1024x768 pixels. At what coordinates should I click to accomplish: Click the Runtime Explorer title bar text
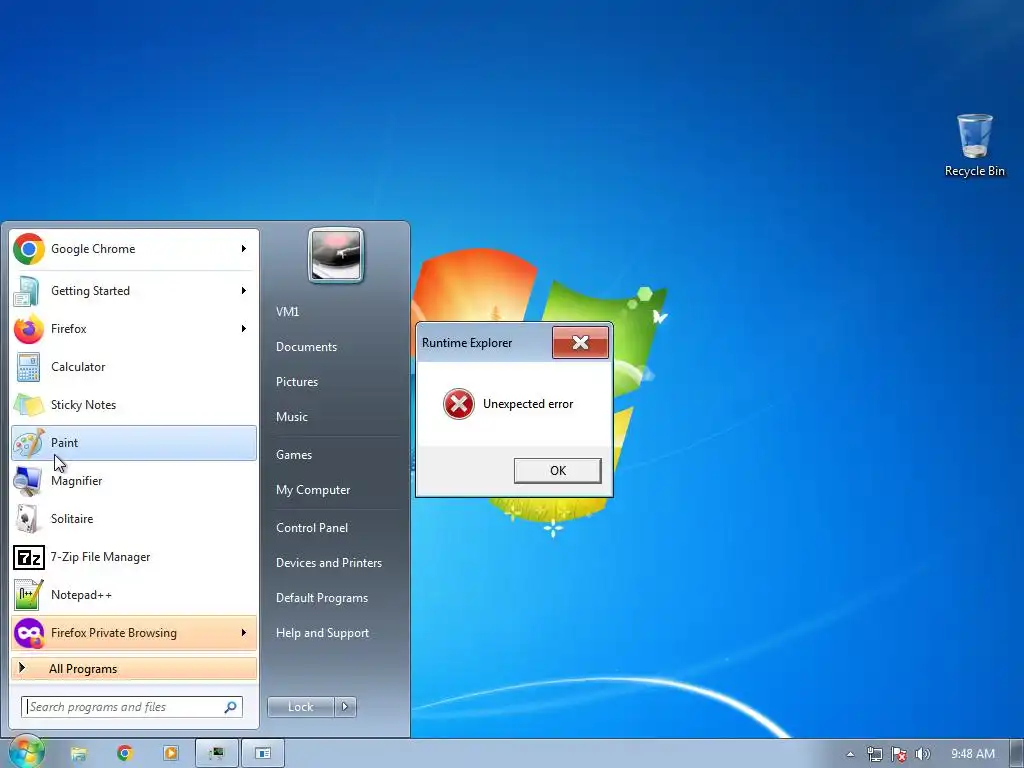coord(467,343)
